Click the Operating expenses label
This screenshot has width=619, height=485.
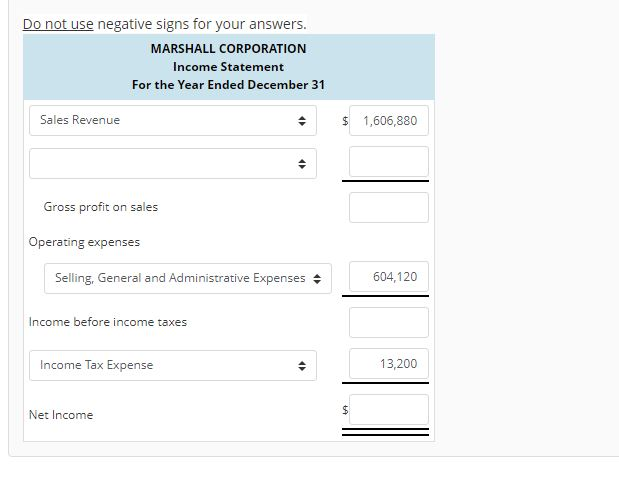[84, 242]
